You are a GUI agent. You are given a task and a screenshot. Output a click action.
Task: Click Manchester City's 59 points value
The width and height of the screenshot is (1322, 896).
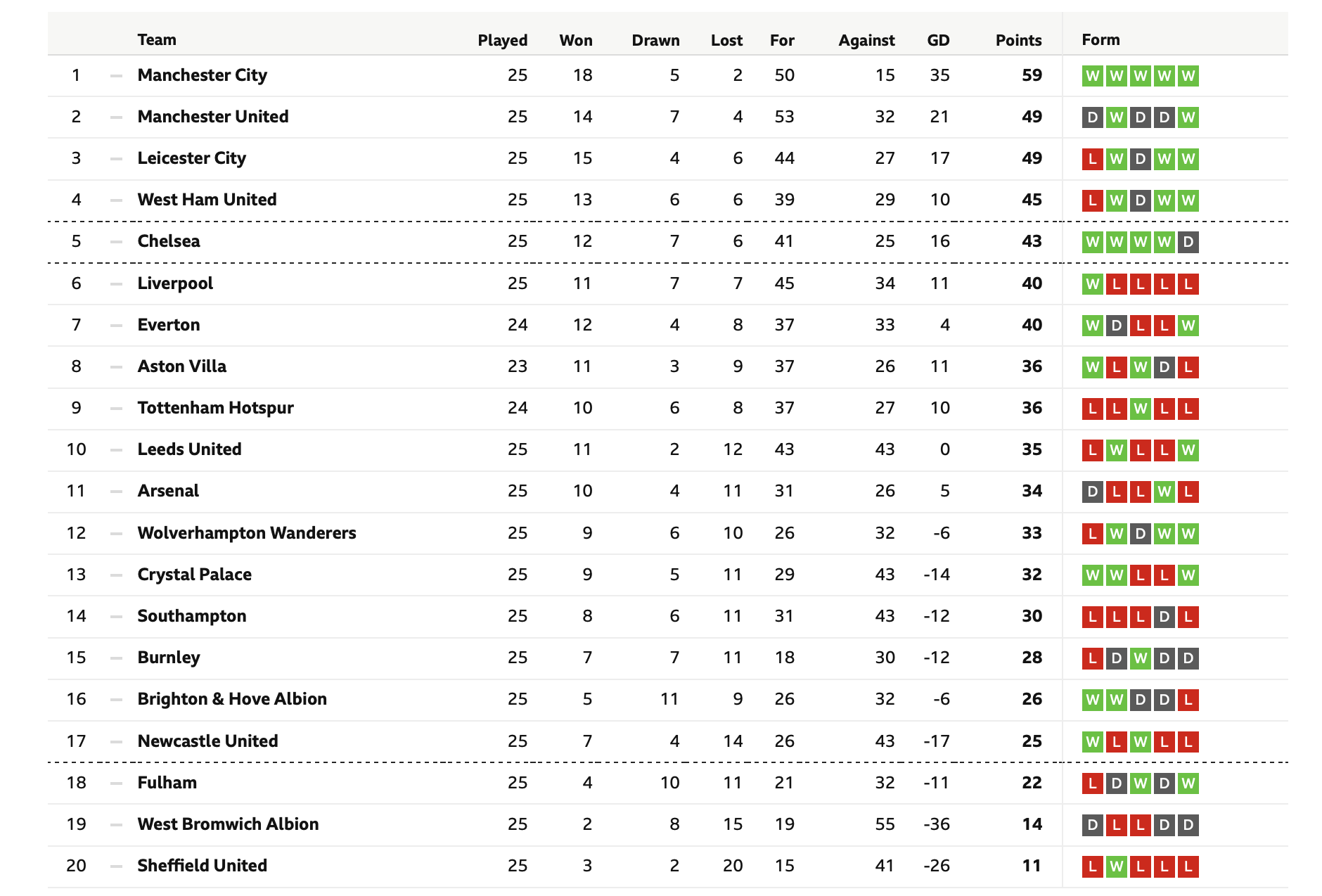(1032, 75)
